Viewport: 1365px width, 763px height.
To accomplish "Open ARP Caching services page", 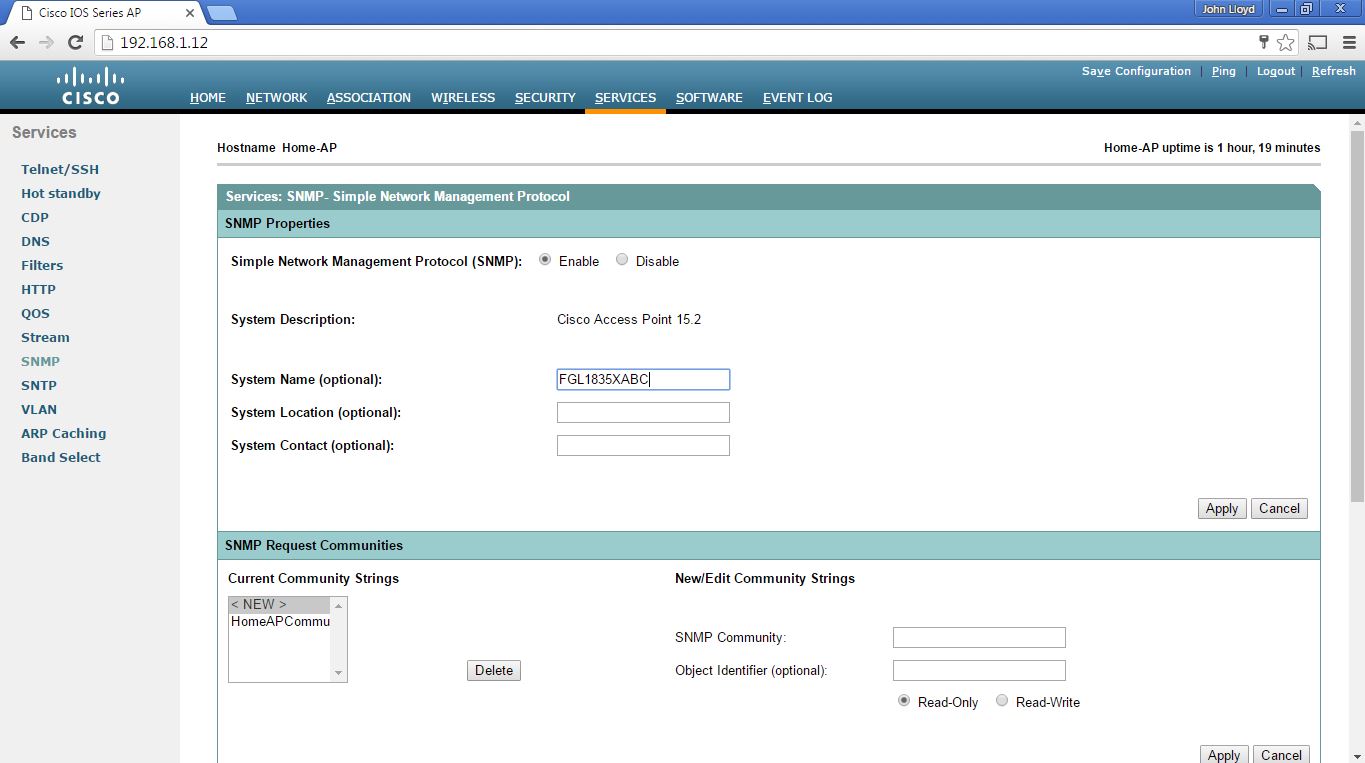I will coord(63,433).
